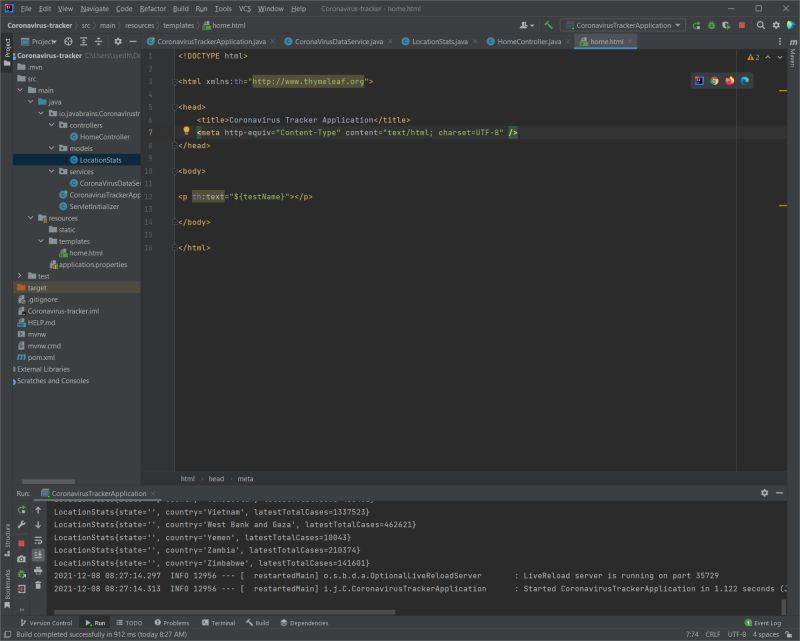The width and height of the screenshot is (800, 641).
Task: Click the Build Project hammer icon
Action: pyautogui.click(x=549, y=25)
